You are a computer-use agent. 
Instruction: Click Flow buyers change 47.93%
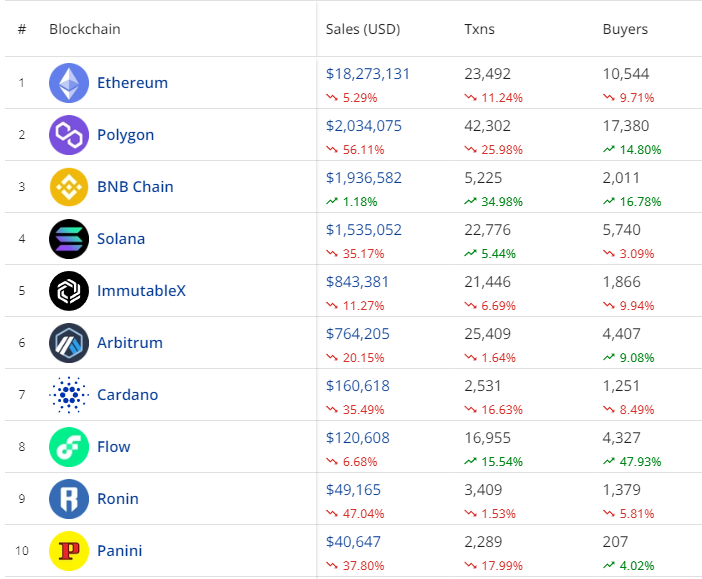632,461
